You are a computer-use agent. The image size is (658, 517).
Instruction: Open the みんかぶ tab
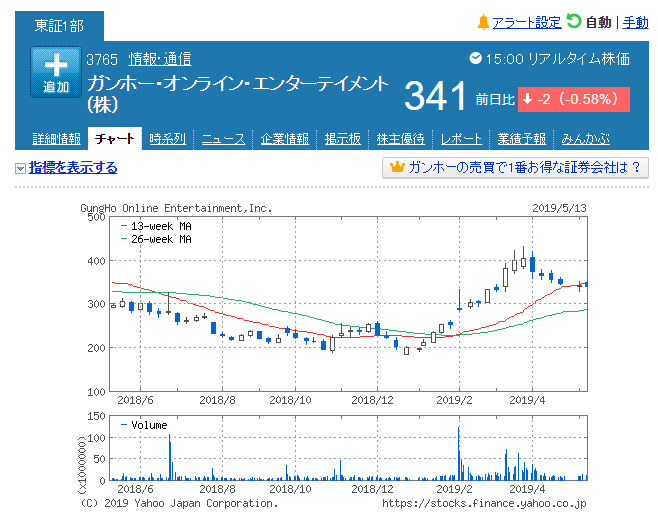click(x=585, y=139)
